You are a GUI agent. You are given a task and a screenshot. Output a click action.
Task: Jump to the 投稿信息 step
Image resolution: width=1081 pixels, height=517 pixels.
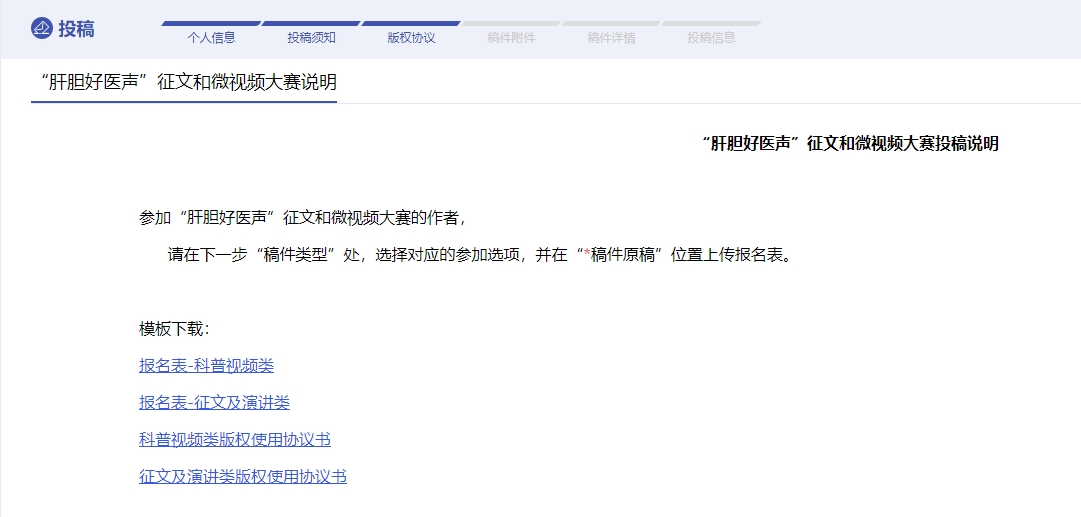pos(711,37)
